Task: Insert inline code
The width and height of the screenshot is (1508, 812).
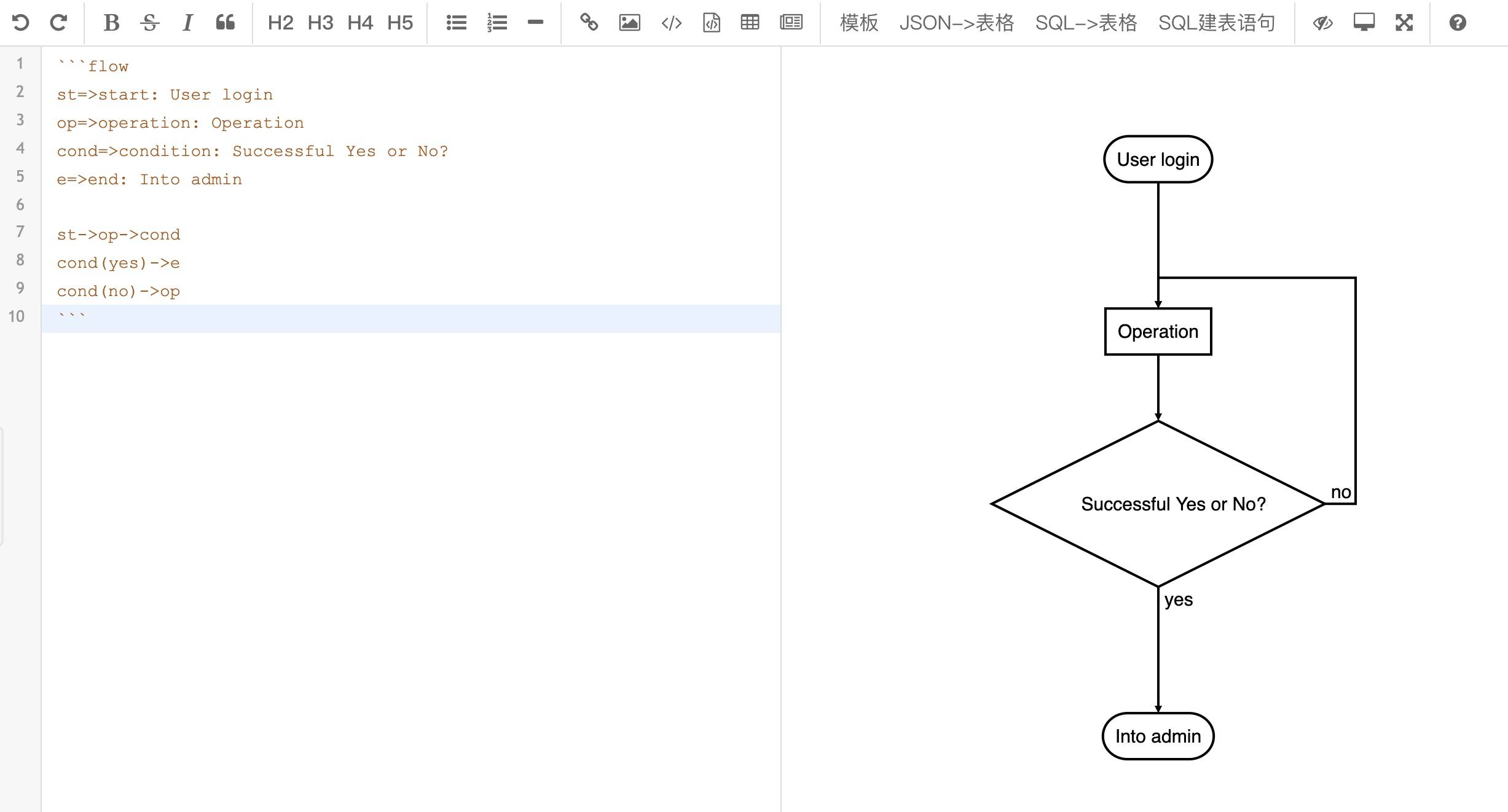Action: click(x=672, y=23)
